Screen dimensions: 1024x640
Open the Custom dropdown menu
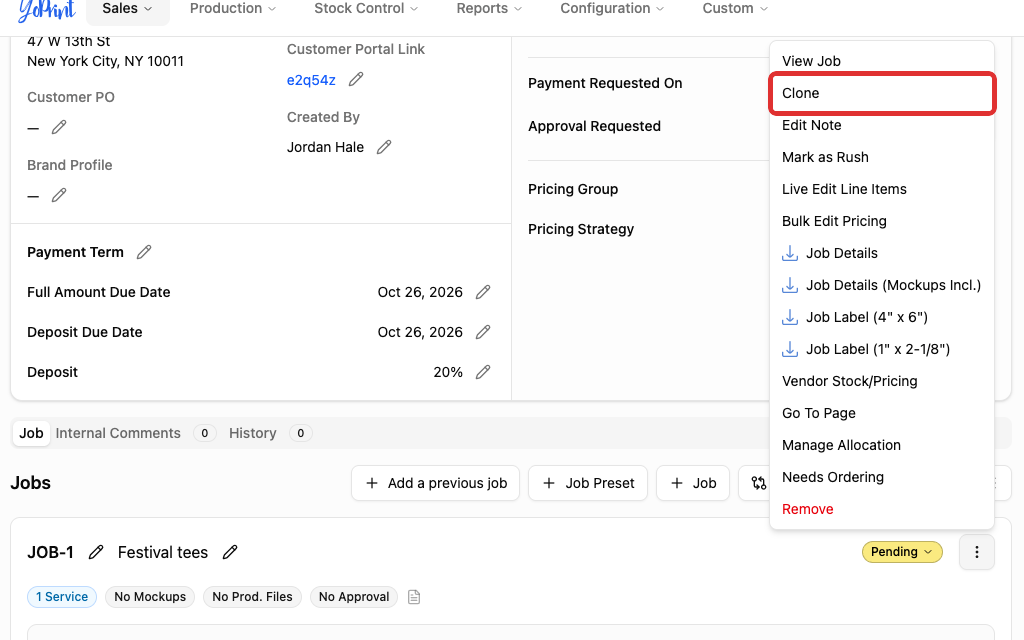(x=735, y=8)
